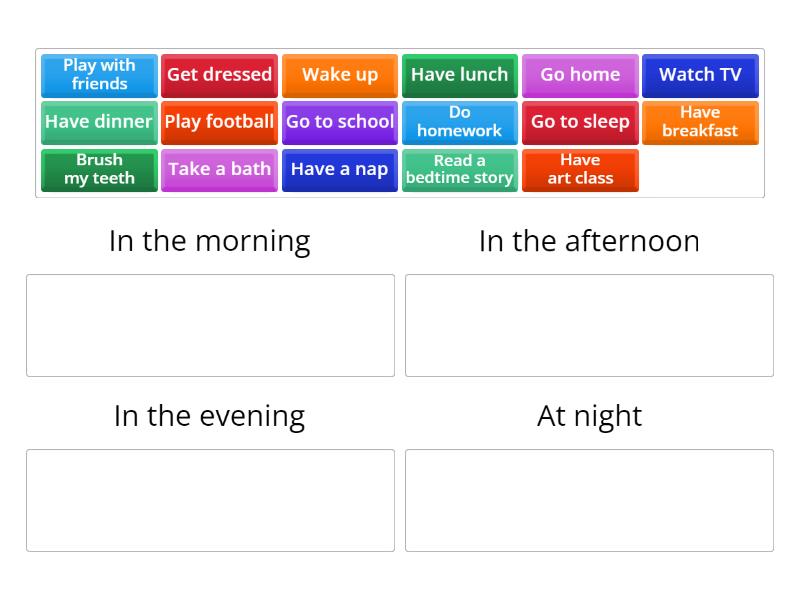Click the "At night" drop box
800x600 pixels.
pyautogui.click(x=589, y=500)
